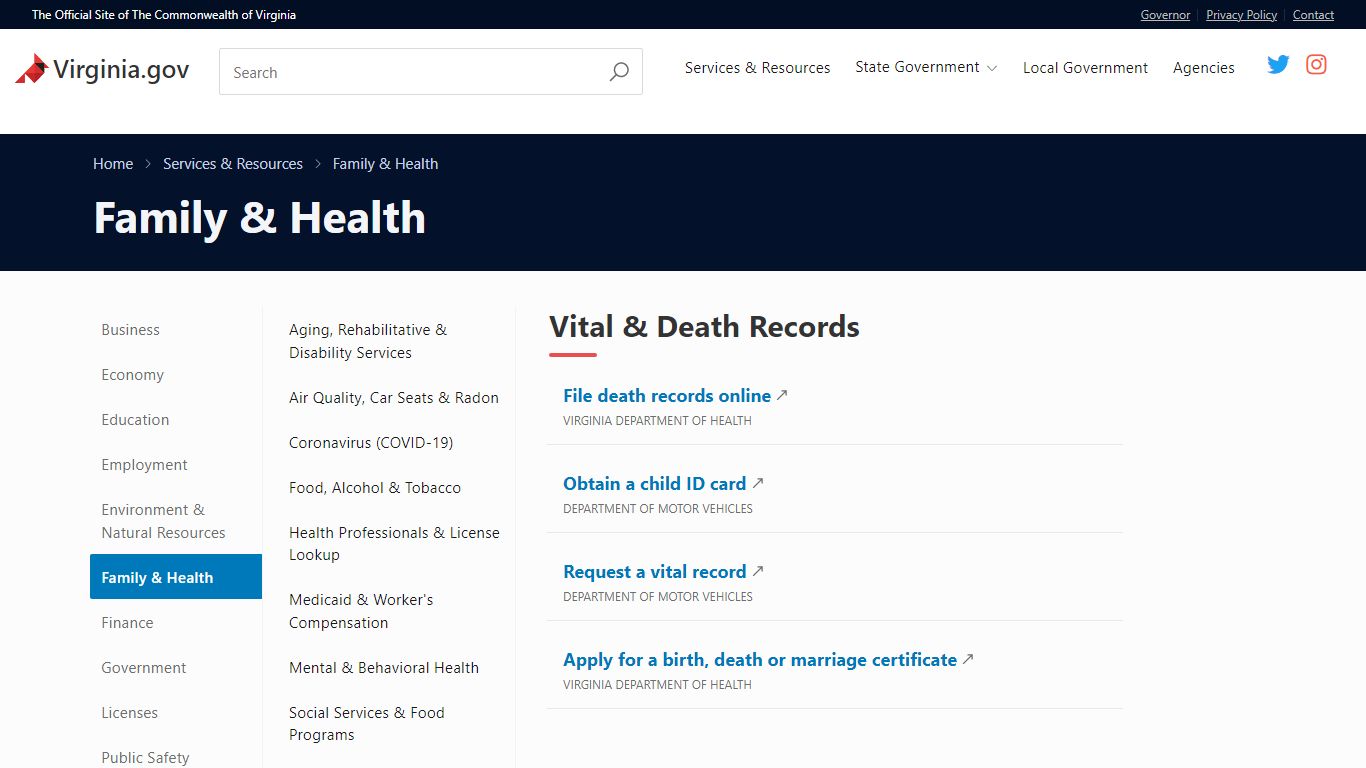Click external-link arrow beside Request a vital record
This screenshot has height=768, width=1366.
[758, 571]
